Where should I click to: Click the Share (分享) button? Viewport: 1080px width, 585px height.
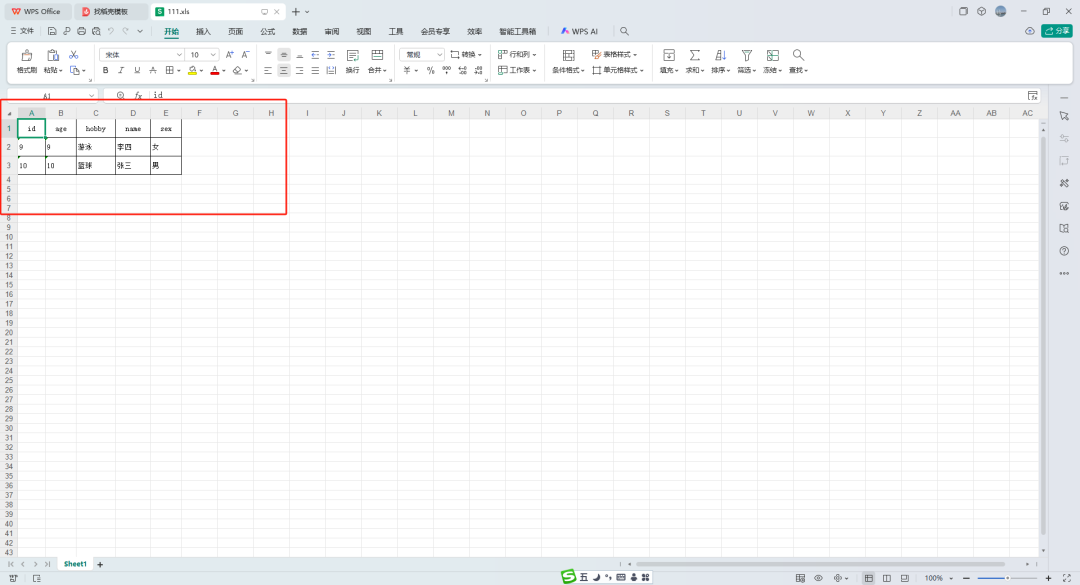tap(1056, 31)
